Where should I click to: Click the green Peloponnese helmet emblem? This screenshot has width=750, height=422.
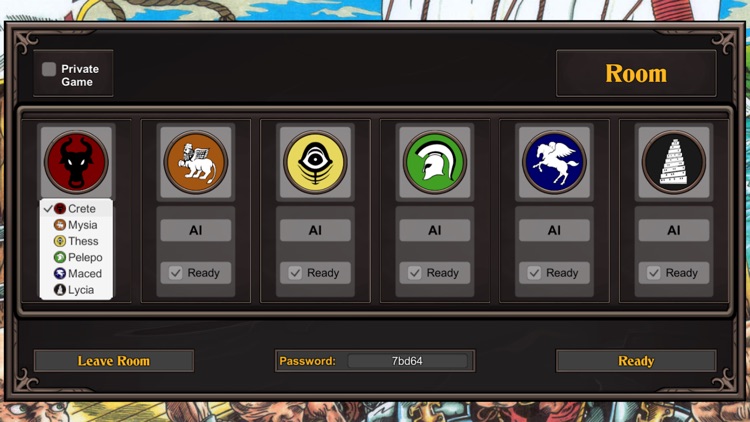pos(435,162)
